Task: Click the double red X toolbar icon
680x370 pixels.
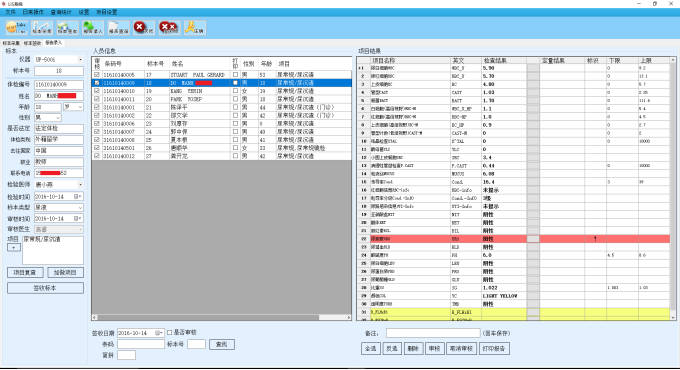Action: pos(169,28)
